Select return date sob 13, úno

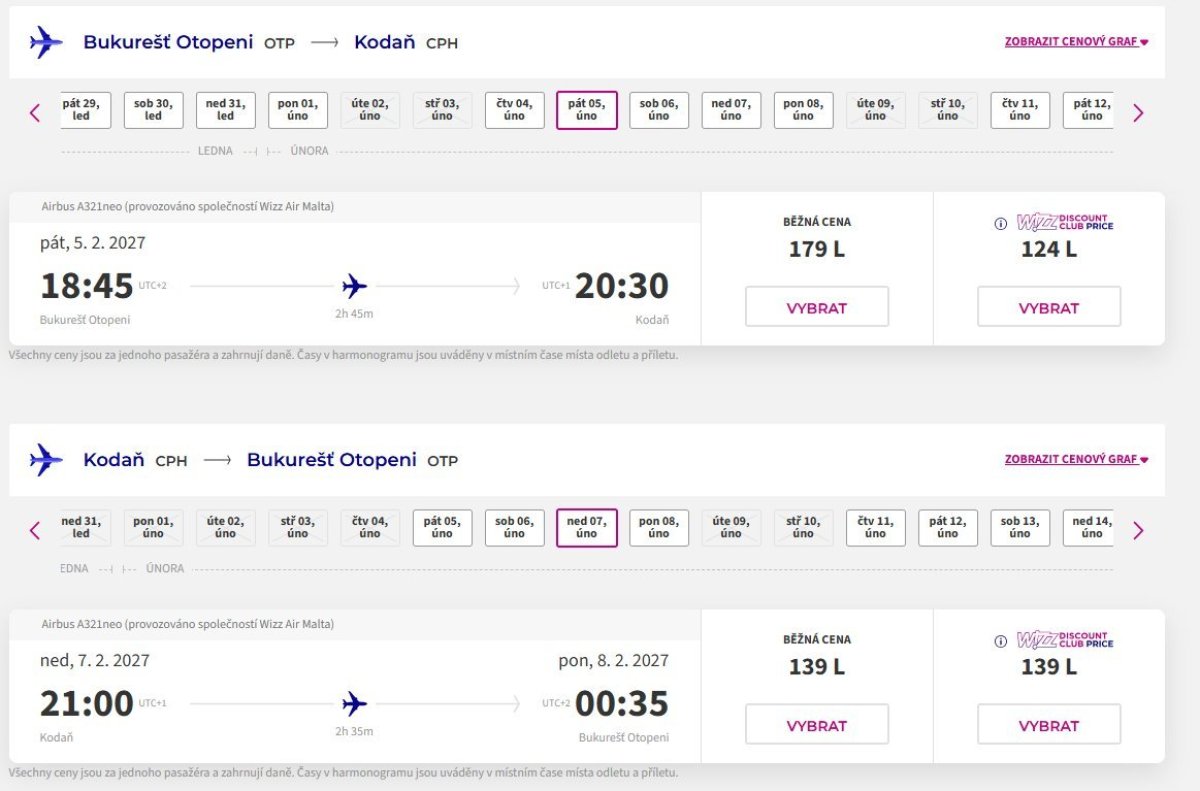[x=1020, y=528]
